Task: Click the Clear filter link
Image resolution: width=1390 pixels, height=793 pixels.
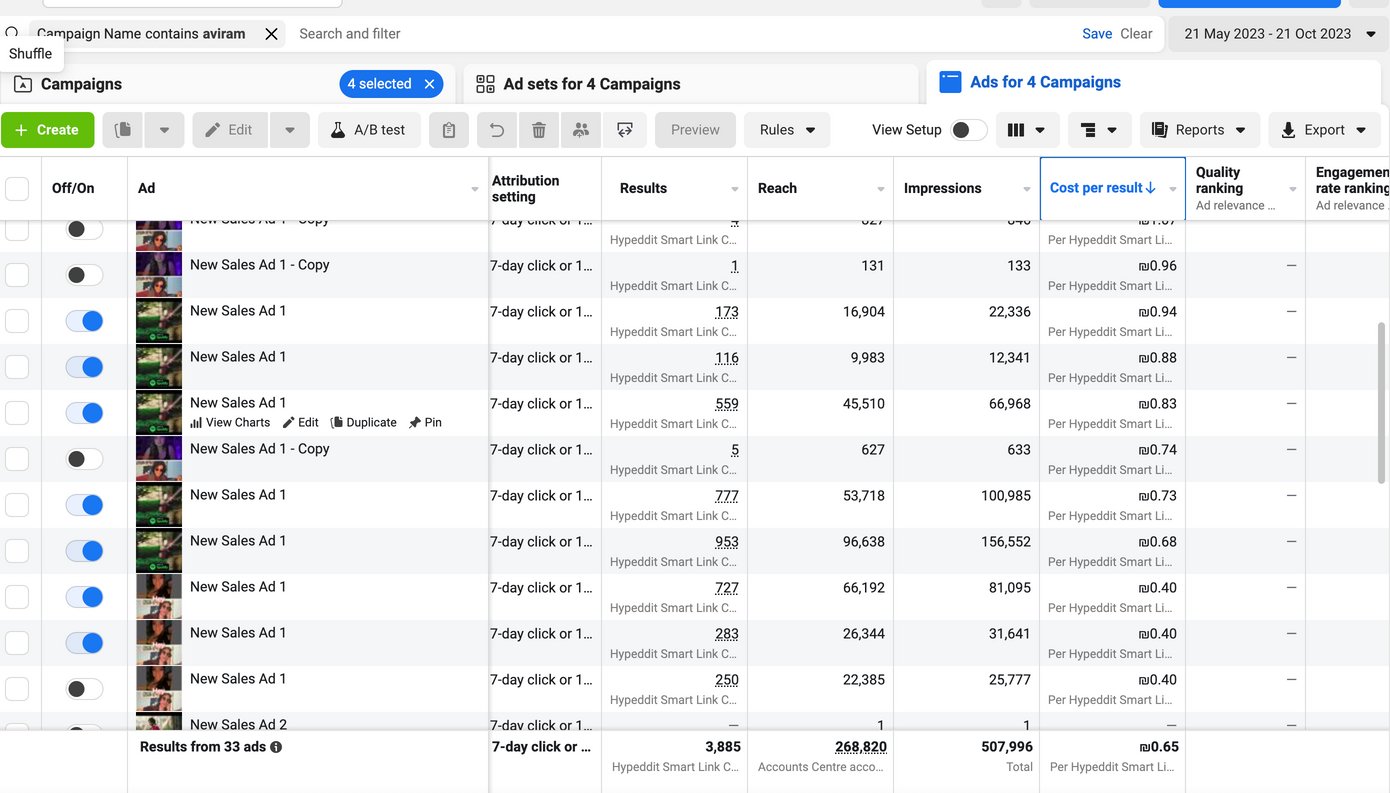Action: [x=1136, y=34]
